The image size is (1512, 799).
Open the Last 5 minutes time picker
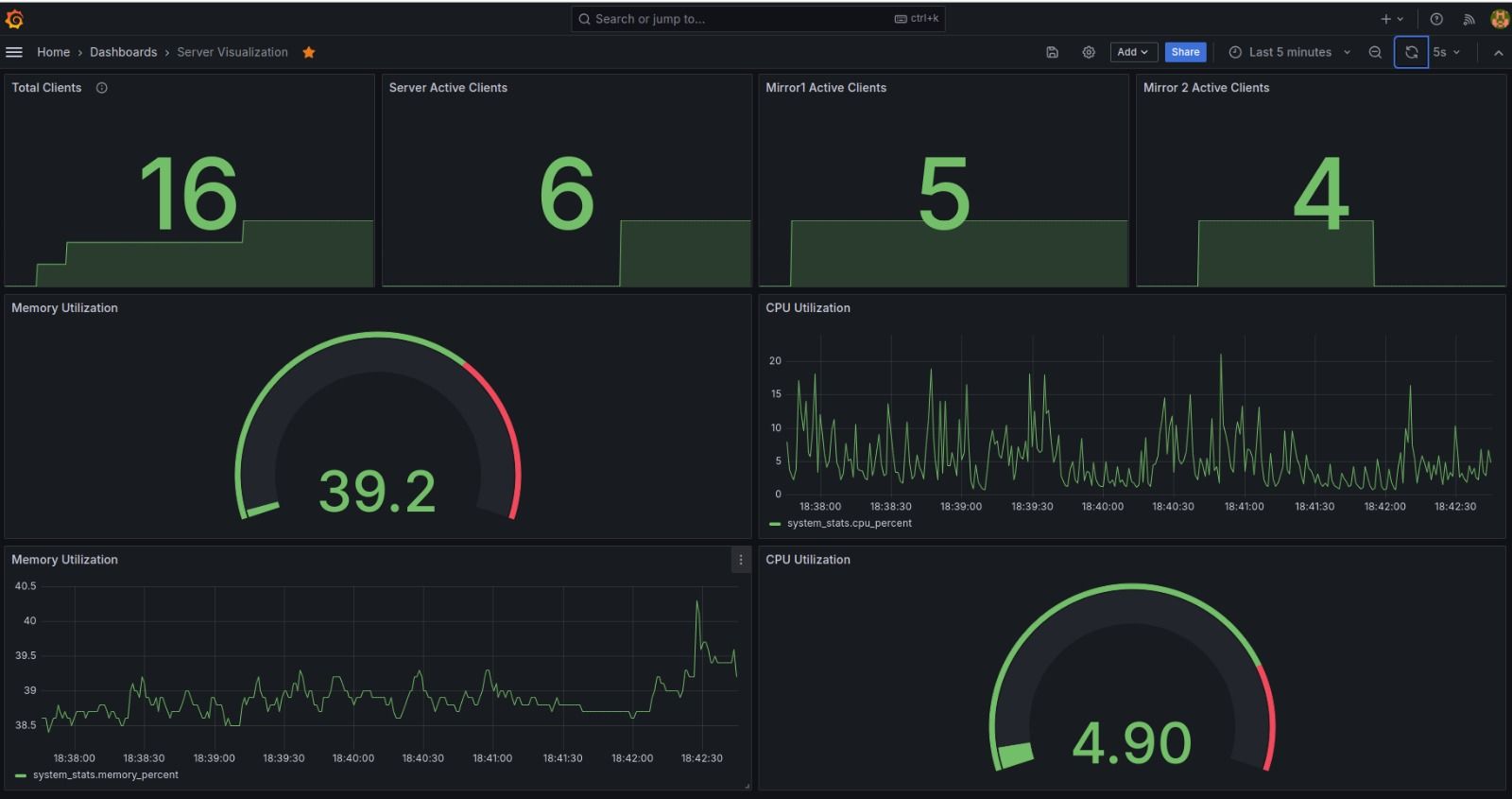pos(1289,52)
